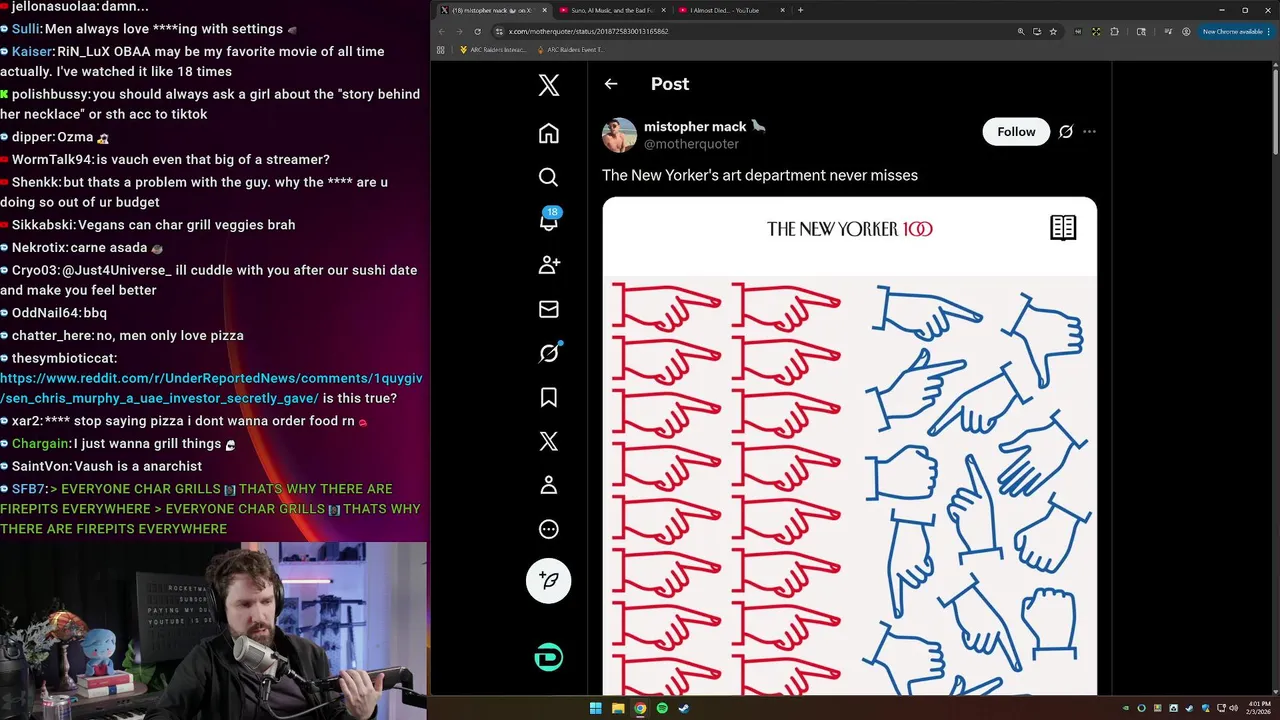Open Chrome from the taskbar
Screen dimensions: 1280x720
click(x=640, y=708)
